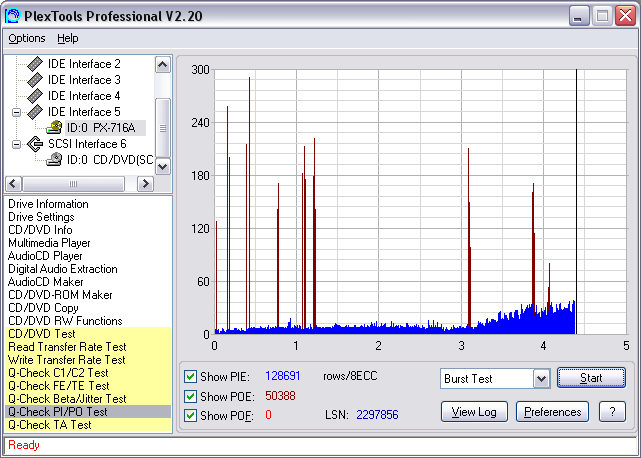641x458 pixels.
Task: Open CD/DVD-ROM Maker
Action: pos(60,295)
